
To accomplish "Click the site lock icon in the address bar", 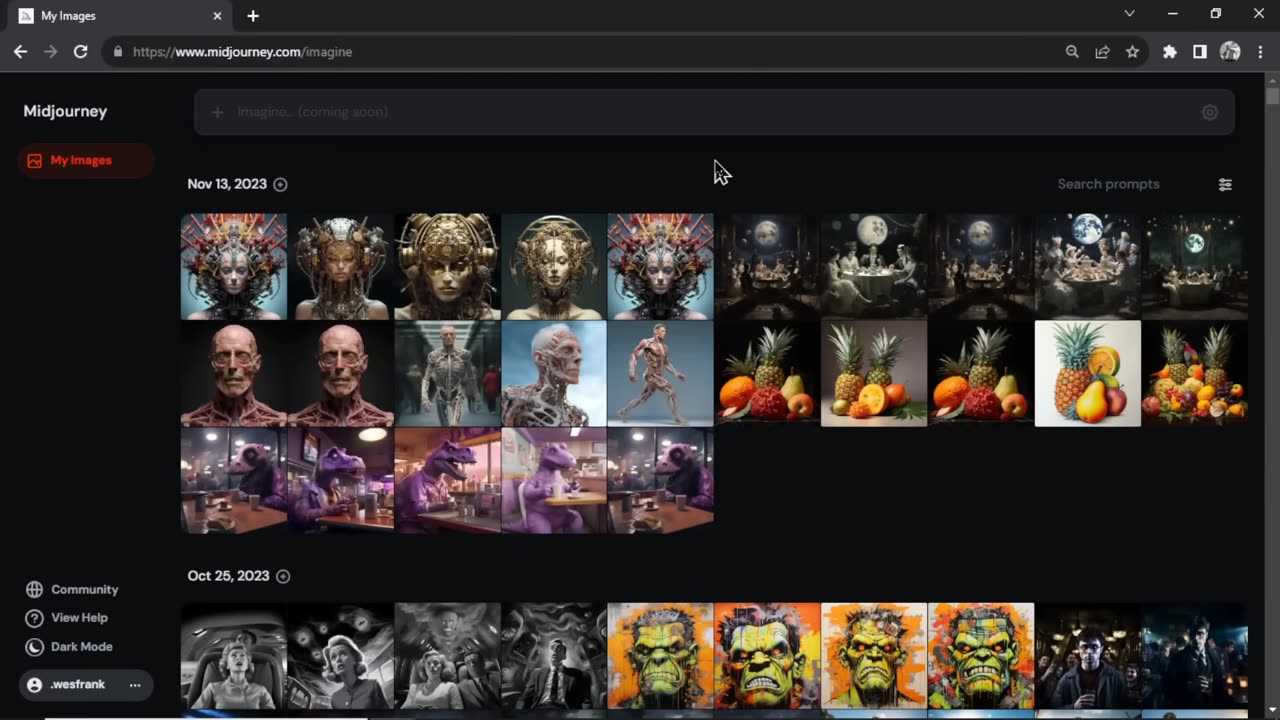I will (x=118, y=51).
